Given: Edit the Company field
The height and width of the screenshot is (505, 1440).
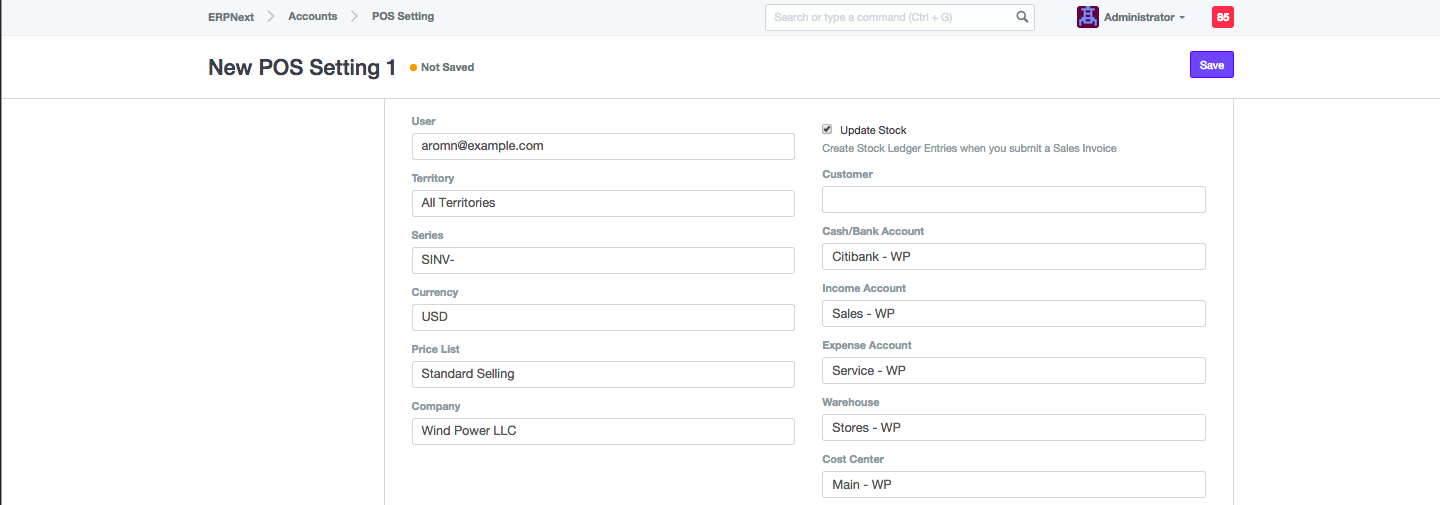Looking at the screenshot, I should click(603, 431).
